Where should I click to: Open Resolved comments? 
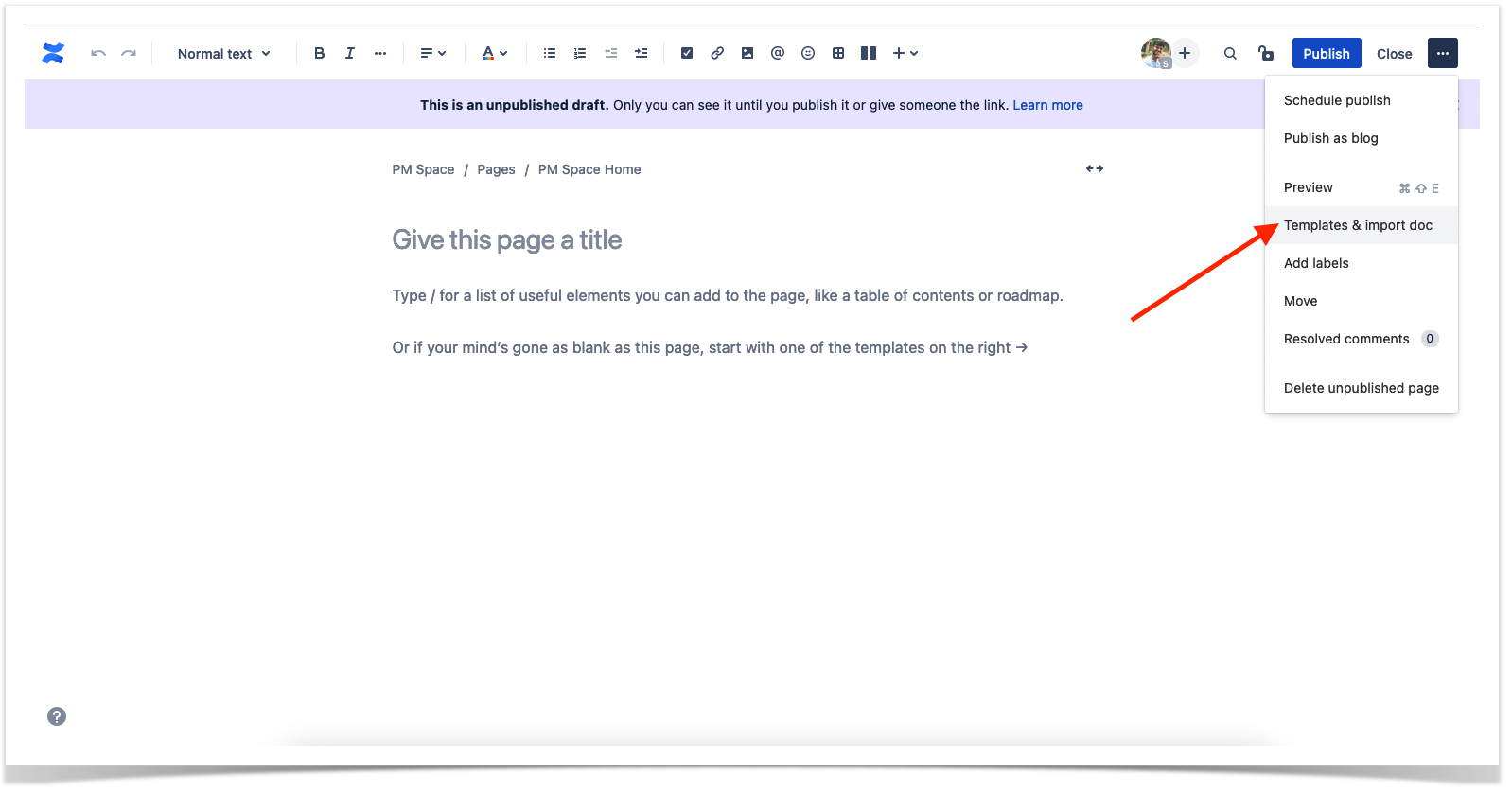[x=1362, y=339]
